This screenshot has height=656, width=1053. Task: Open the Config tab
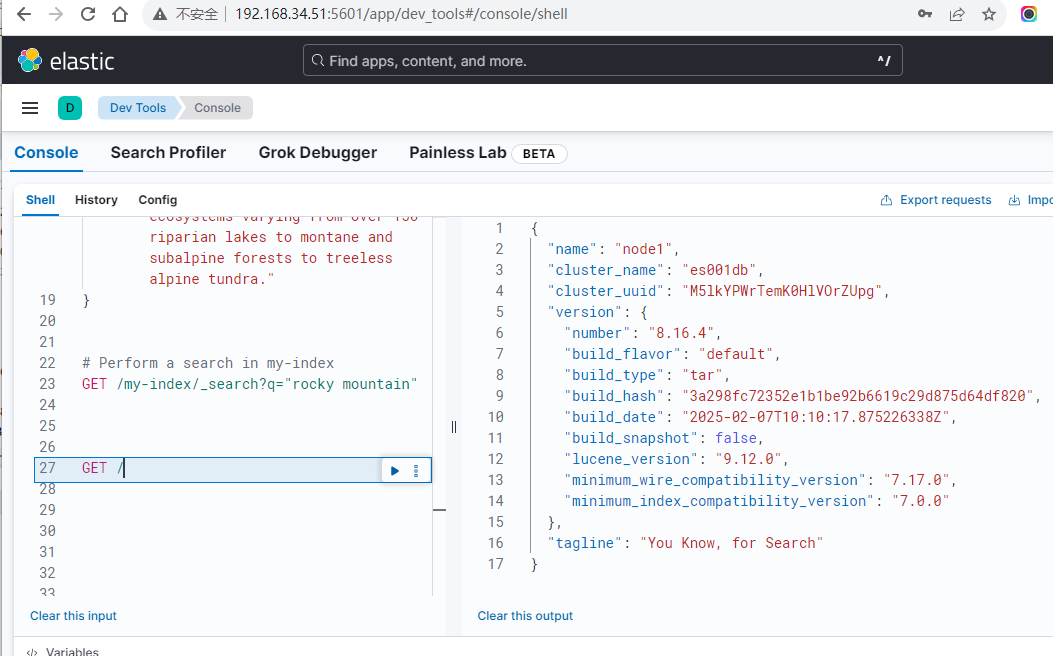[157, 200]
